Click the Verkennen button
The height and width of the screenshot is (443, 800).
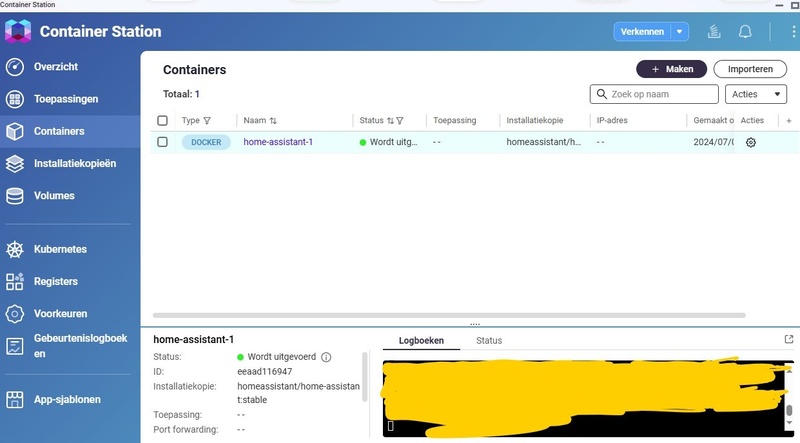point(642,32)
